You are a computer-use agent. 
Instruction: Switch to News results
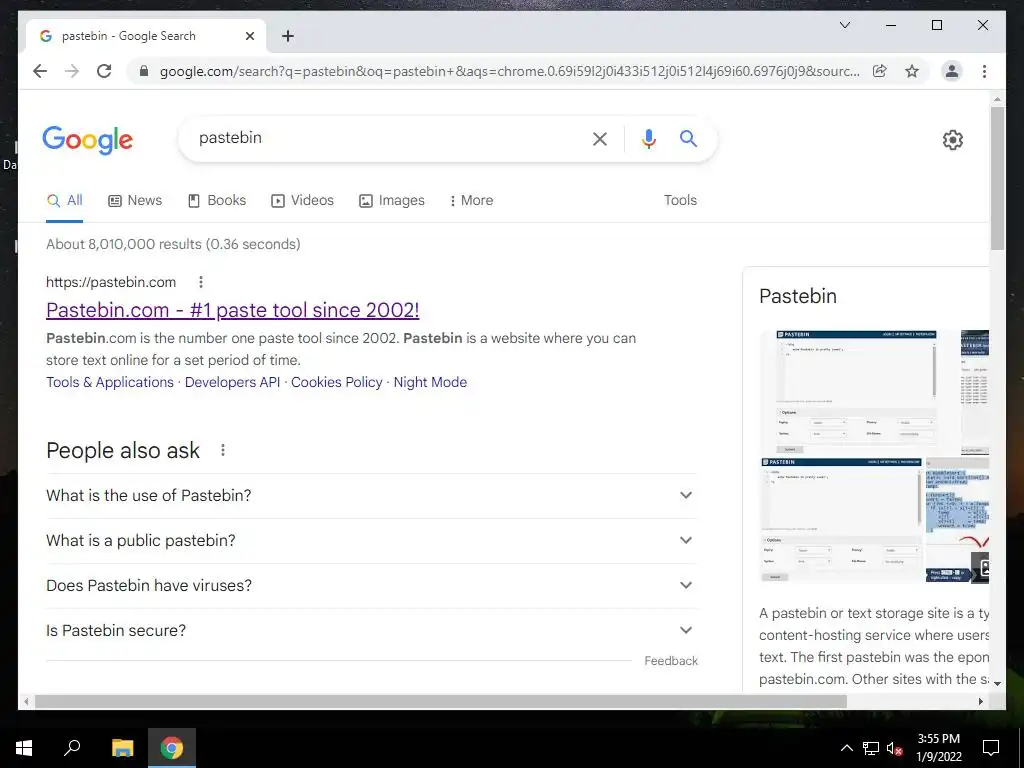click(135, 200)
